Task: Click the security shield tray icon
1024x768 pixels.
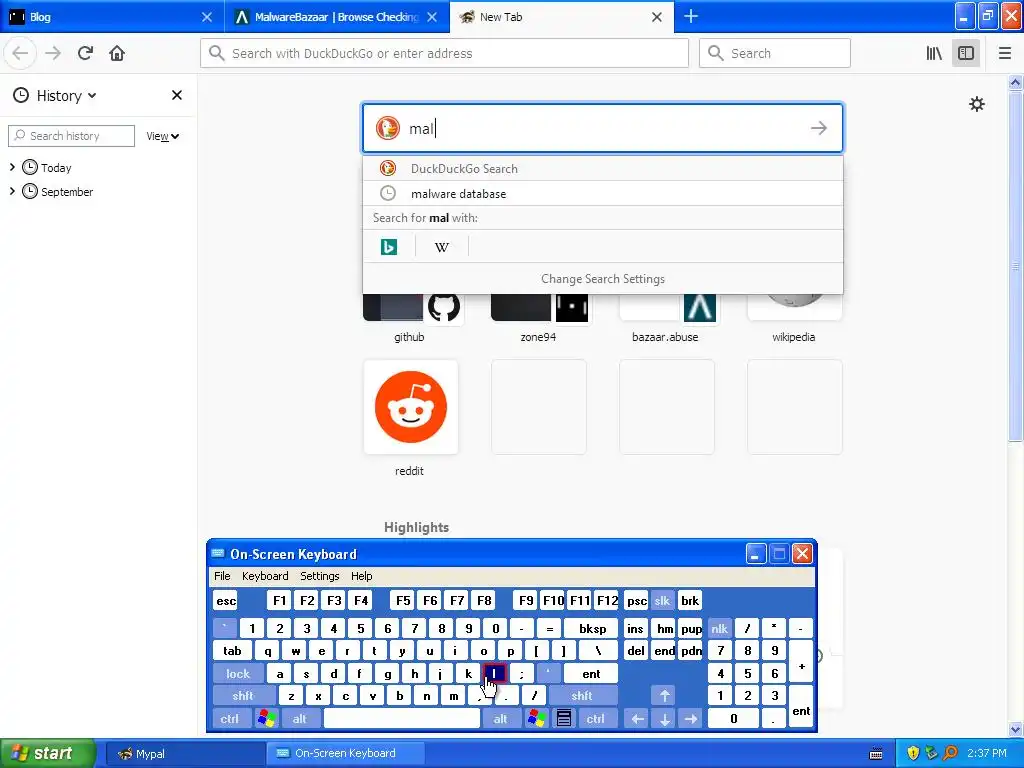Action: (x=913, y=753)
